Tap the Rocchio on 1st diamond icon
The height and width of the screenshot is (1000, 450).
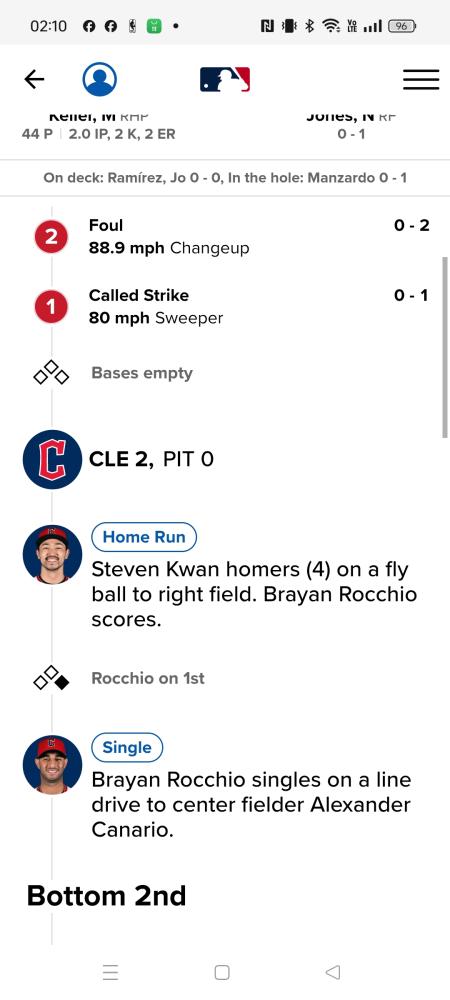51,679
